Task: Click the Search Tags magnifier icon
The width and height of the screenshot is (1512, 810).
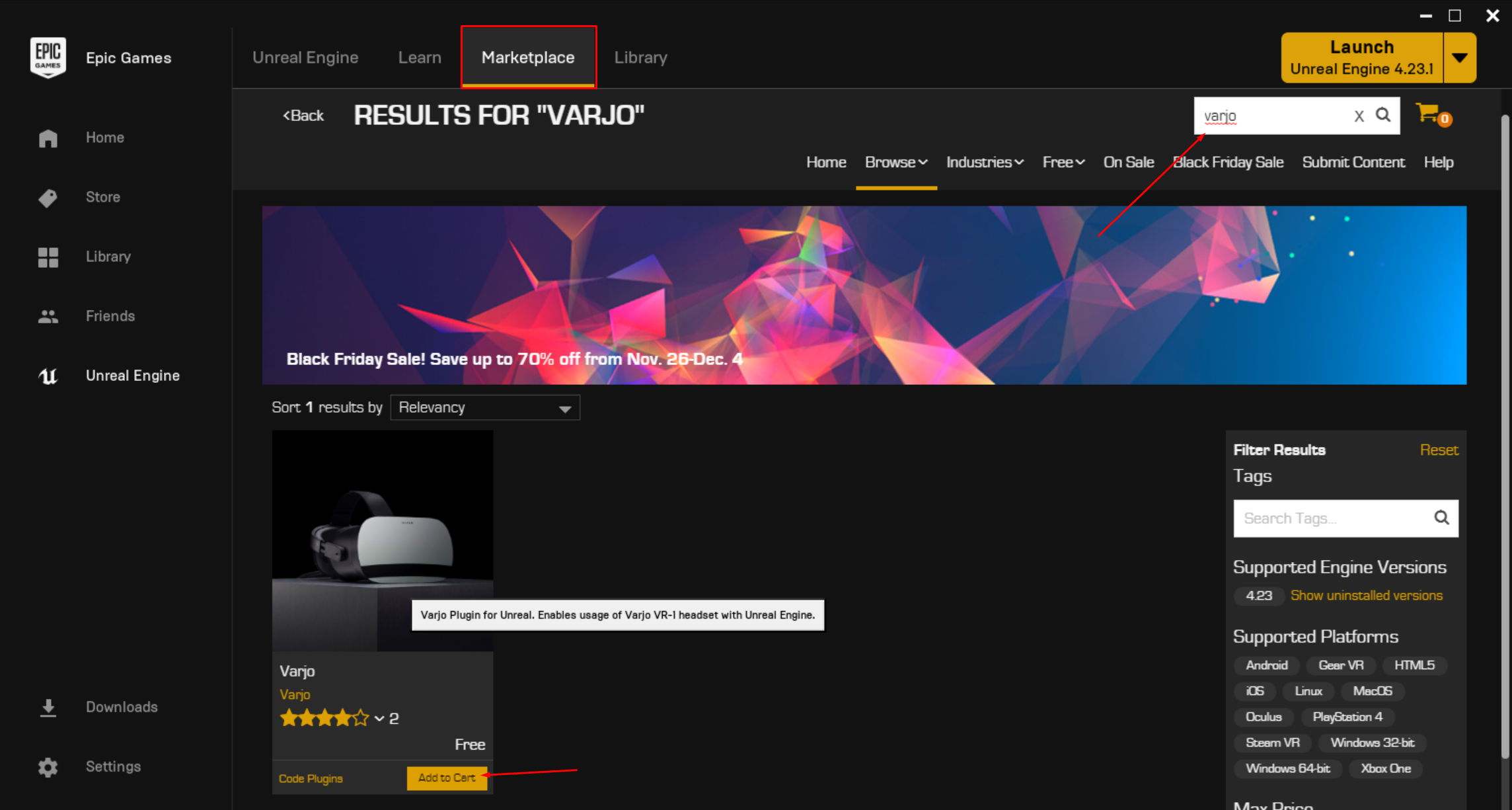Action: pos(1441,518)
